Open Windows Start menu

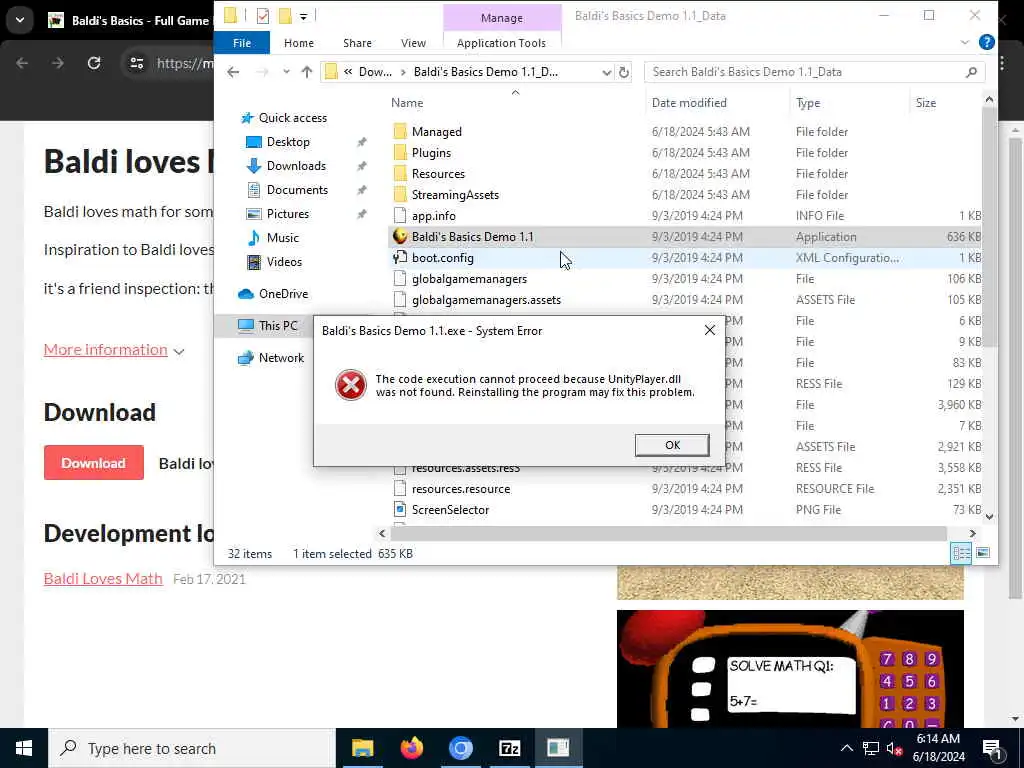click(x=24, y=748)
